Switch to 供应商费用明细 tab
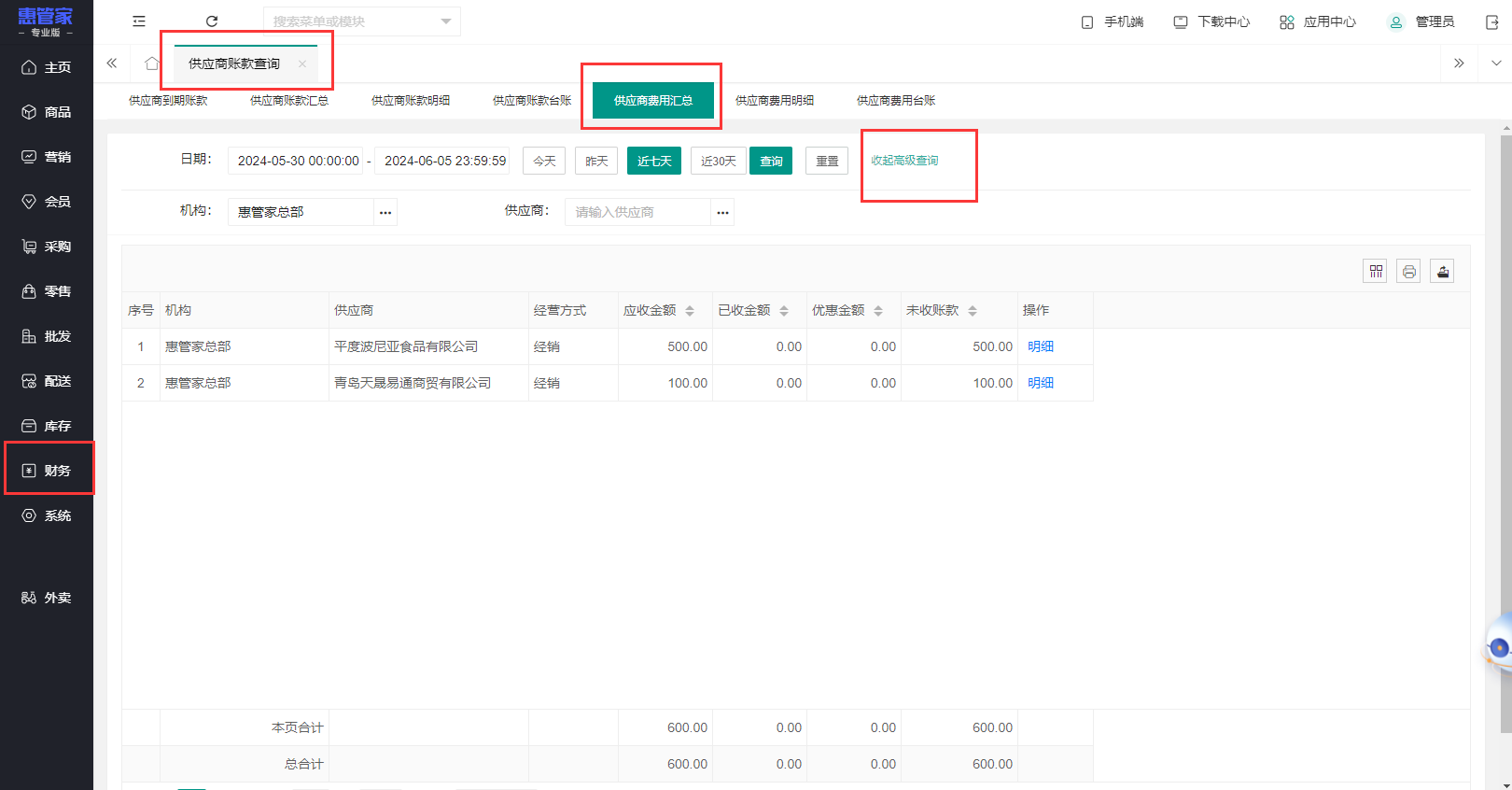 click(x=775, y=101)
